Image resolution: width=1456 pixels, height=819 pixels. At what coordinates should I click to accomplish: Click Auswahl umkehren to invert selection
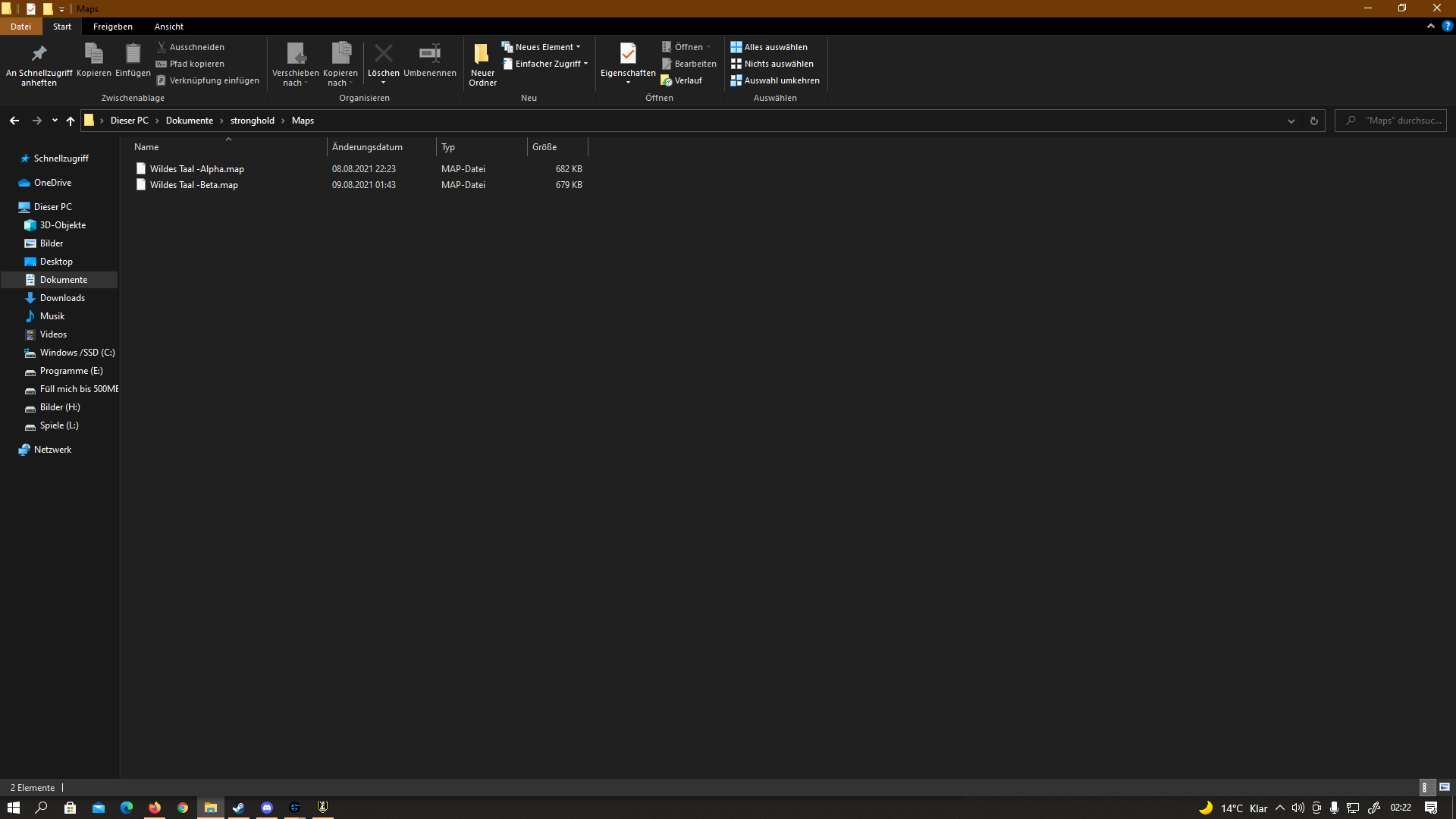(x=775, y=80)
